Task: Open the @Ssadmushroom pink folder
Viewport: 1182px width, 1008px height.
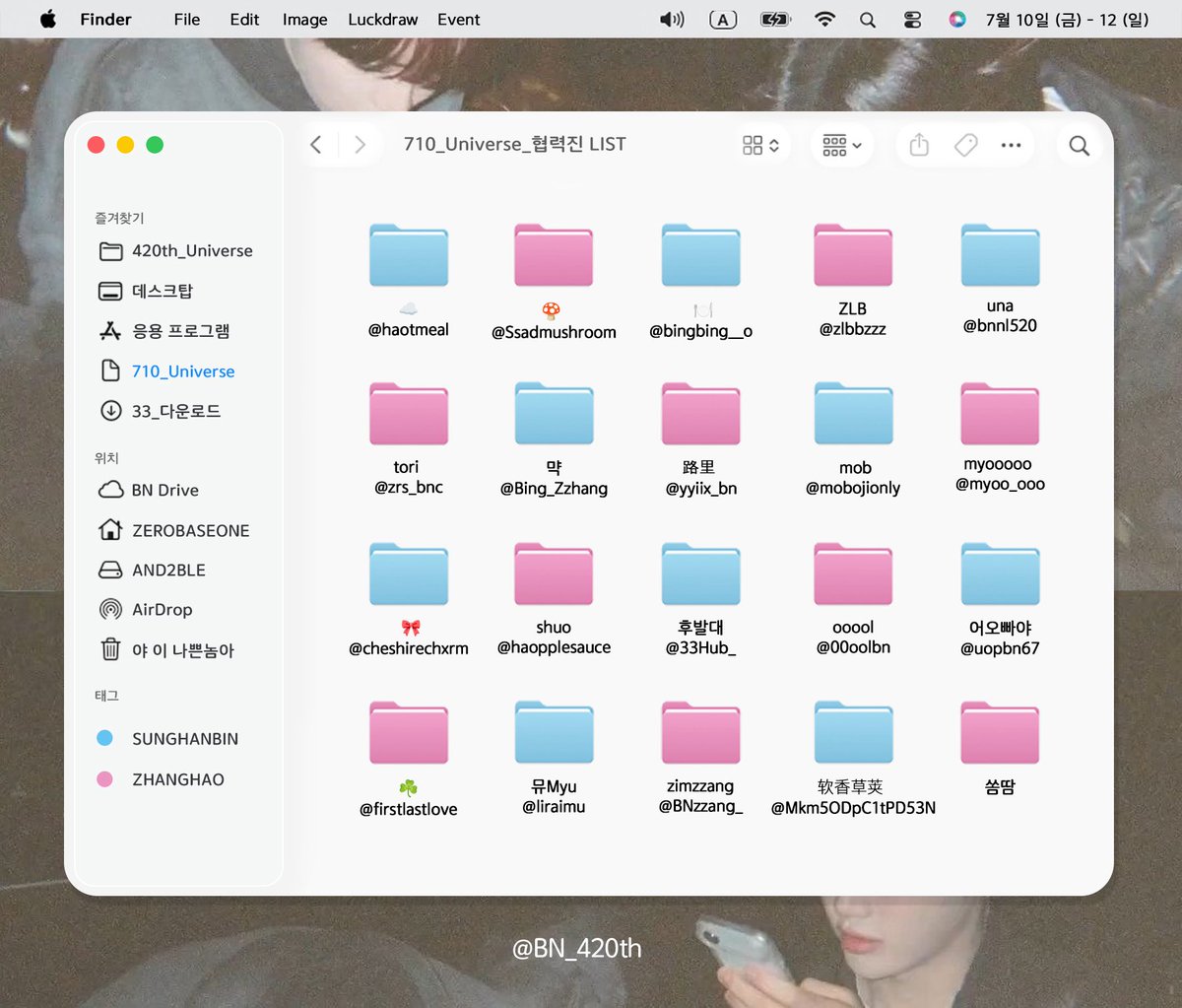Action: 554,255
